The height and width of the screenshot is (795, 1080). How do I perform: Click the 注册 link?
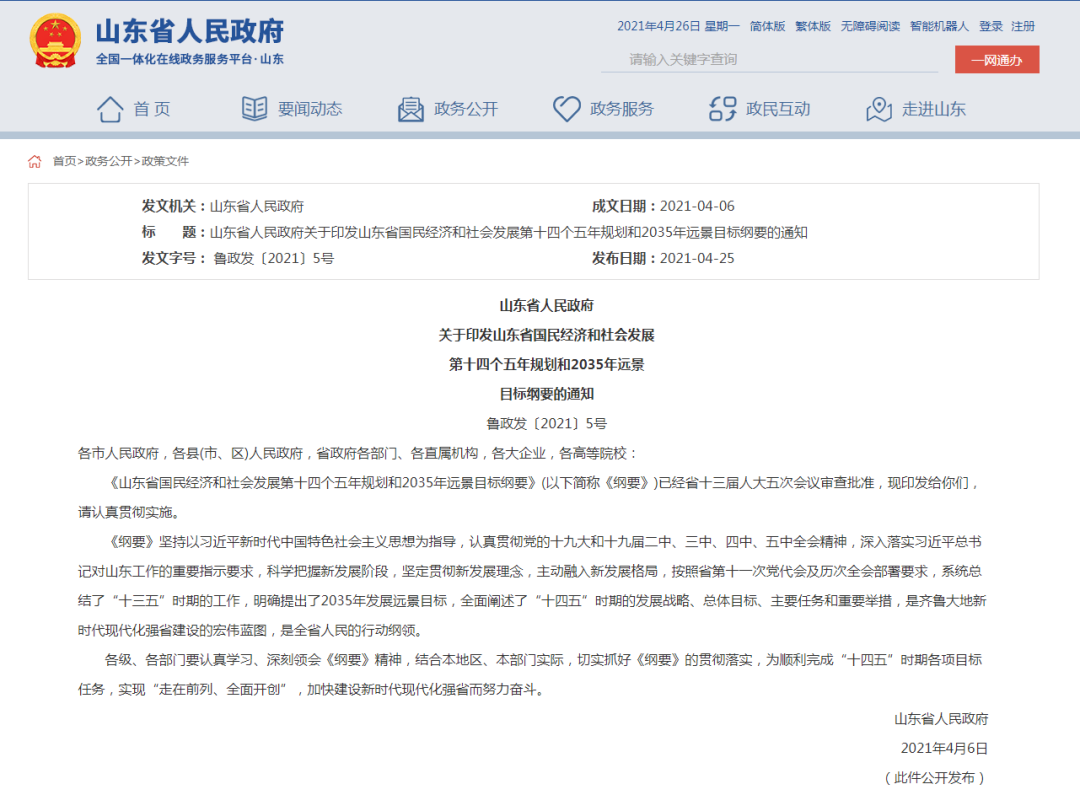pyautogui.click(x=1023, y=26)
